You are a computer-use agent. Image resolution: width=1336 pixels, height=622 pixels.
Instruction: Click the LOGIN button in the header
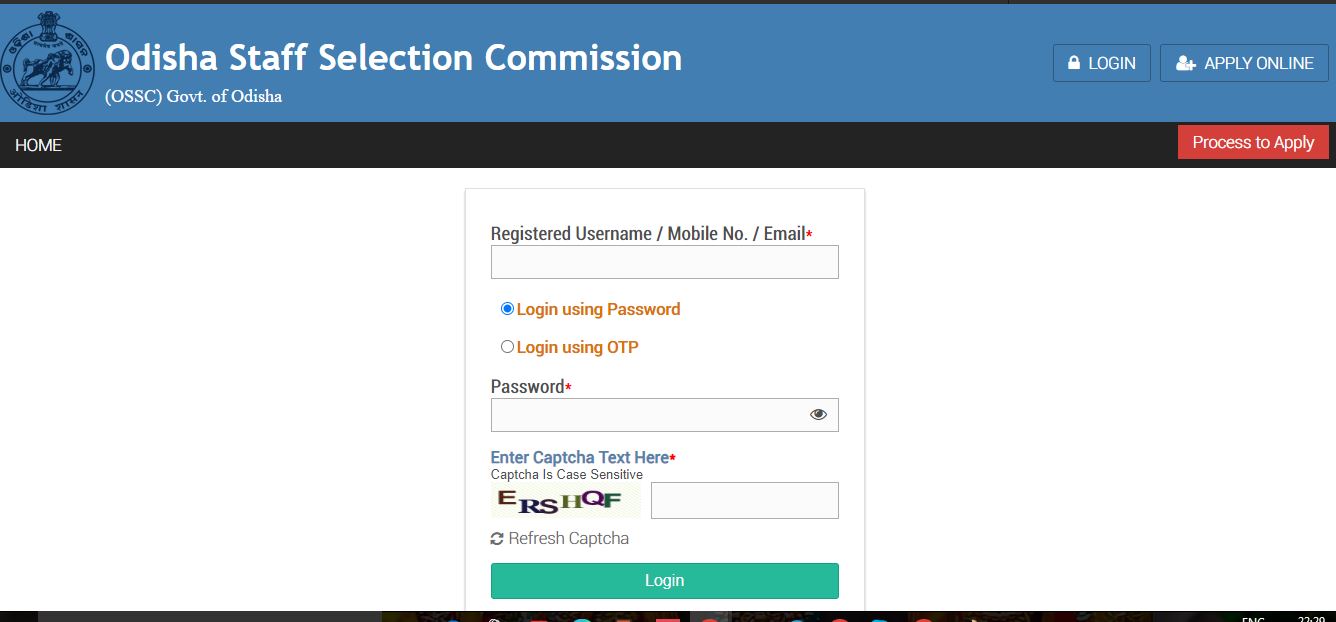point(1101,62)
